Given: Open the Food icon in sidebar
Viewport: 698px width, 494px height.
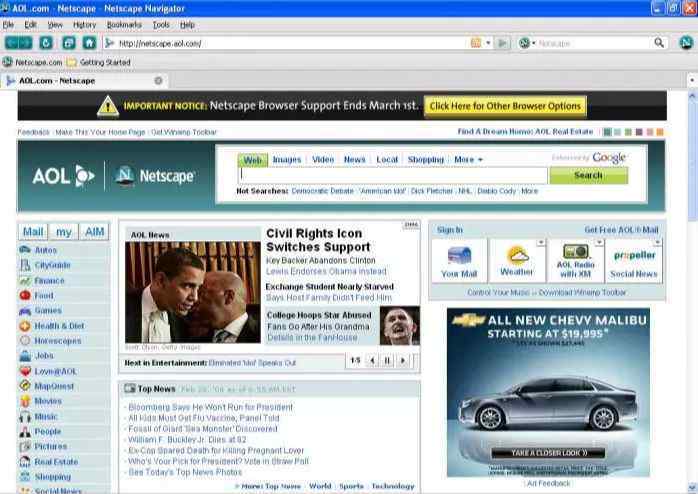Looking at the screenshot, I should point(25,295).
